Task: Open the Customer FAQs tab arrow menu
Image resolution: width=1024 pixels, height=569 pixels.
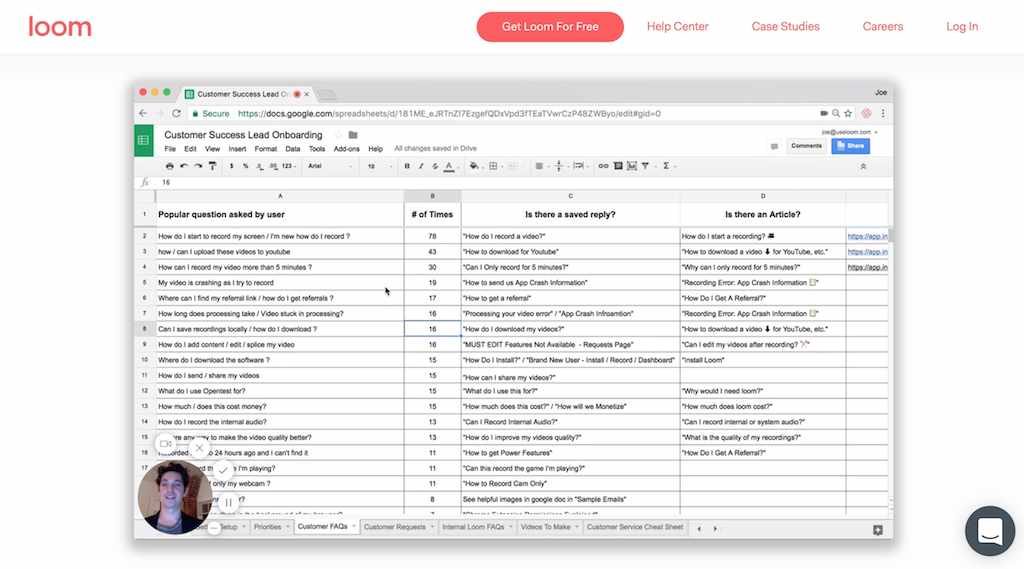Action: click(354, 527)
